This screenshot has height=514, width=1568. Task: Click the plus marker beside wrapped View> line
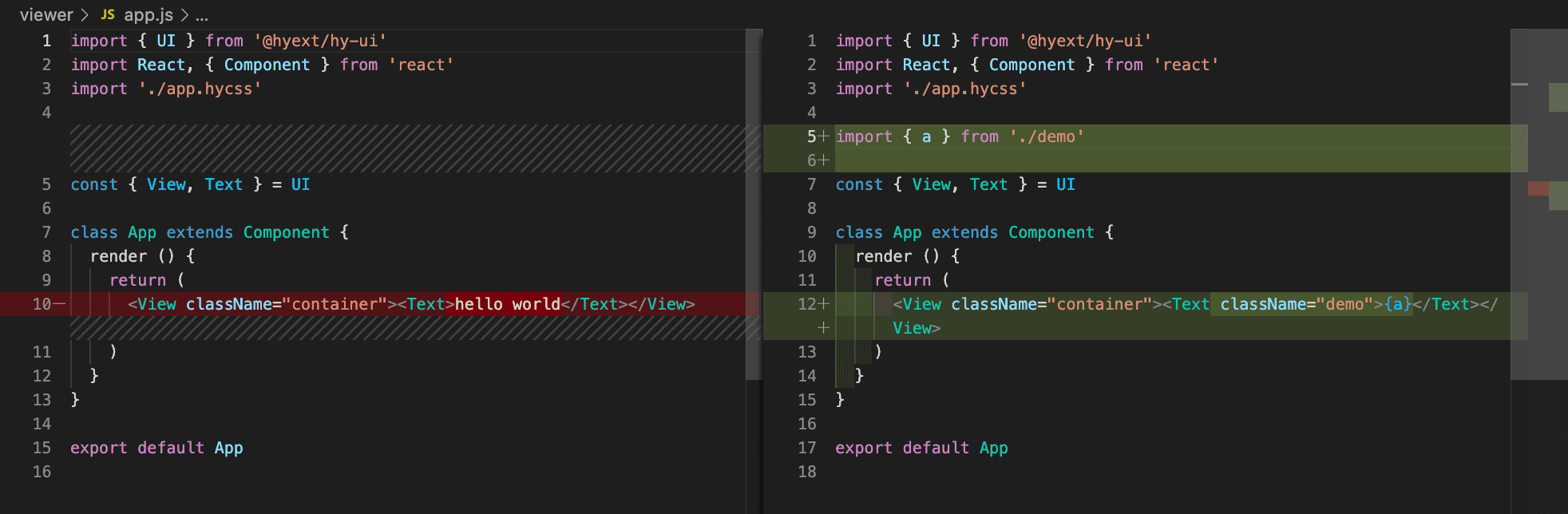[x=824, y=328]
